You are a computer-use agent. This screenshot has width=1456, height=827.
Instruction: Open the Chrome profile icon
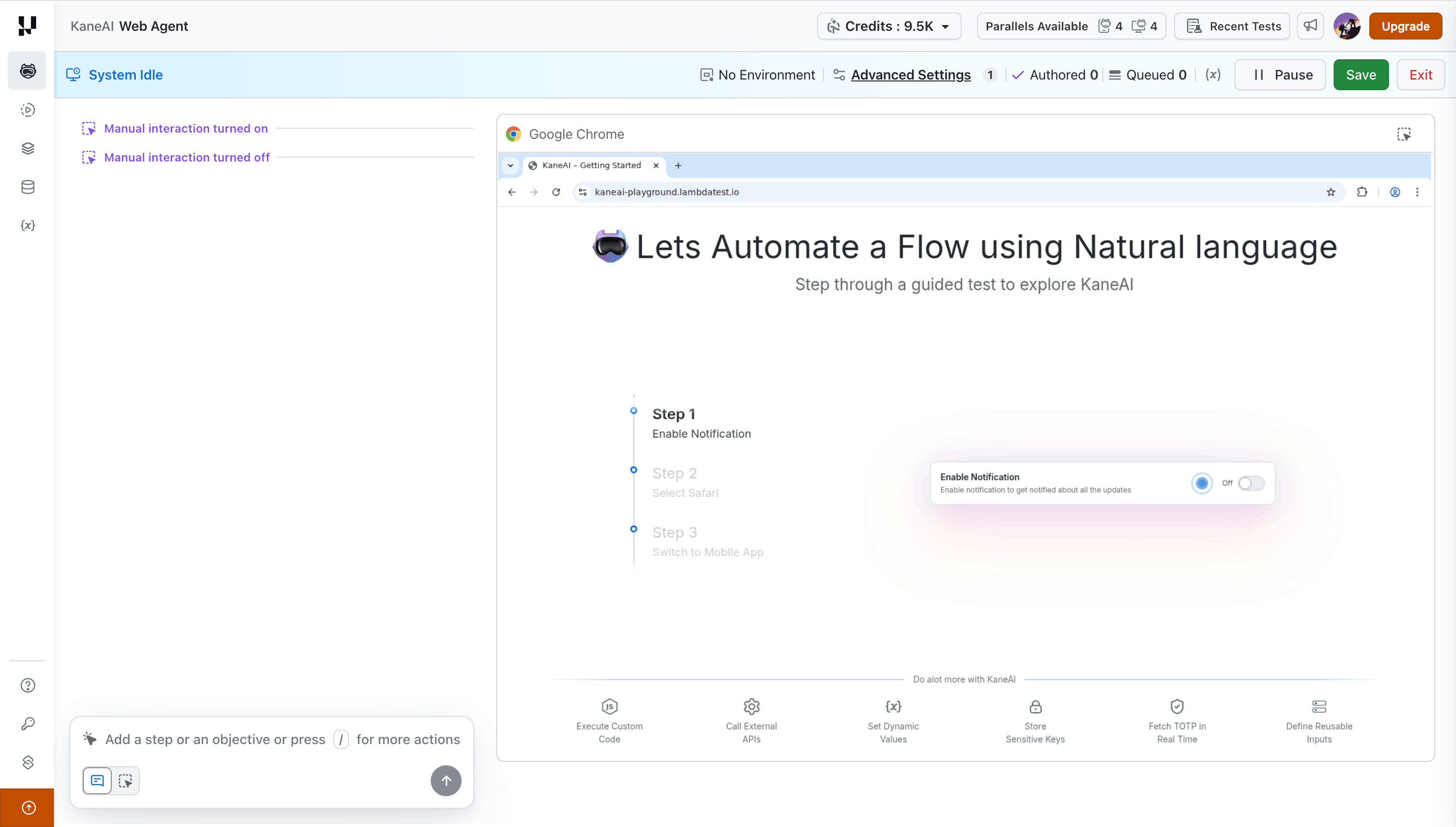tap(1395, 192)
